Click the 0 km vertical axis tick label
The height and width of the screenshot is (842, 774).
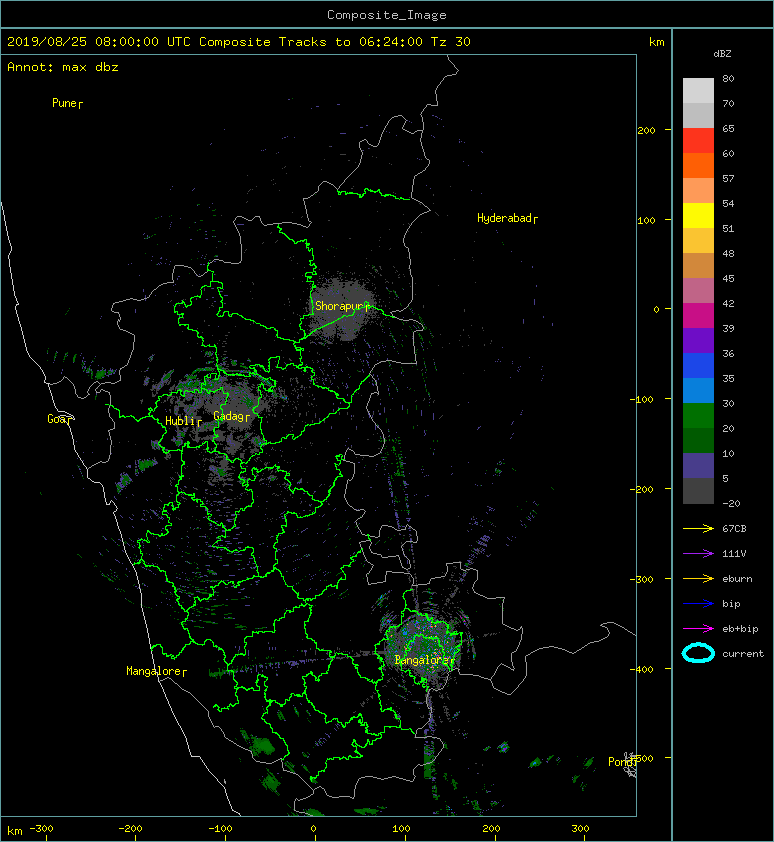[656, 309]
